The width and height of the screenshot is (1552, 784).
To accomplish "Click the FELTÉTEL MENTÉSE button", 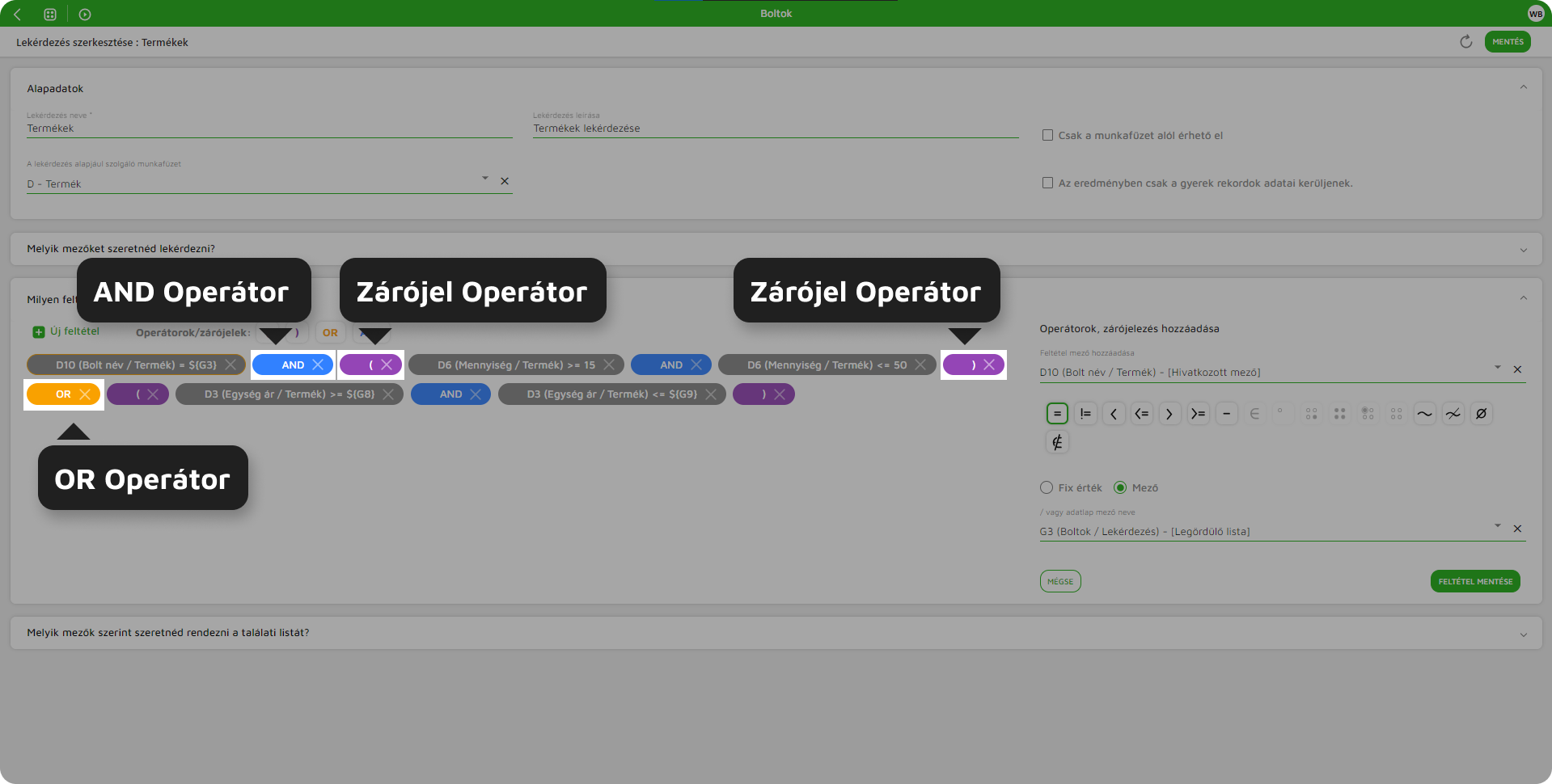I will (x=1475, y=581).
